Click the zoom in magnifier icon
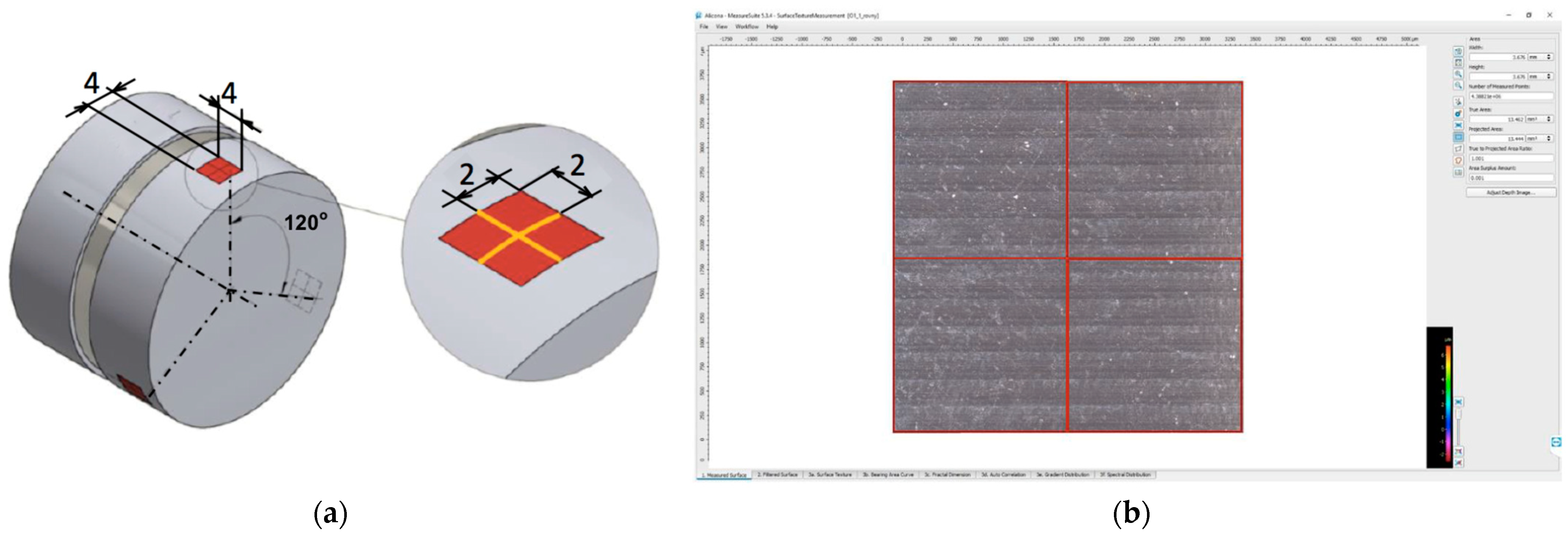 point(1459,74)
